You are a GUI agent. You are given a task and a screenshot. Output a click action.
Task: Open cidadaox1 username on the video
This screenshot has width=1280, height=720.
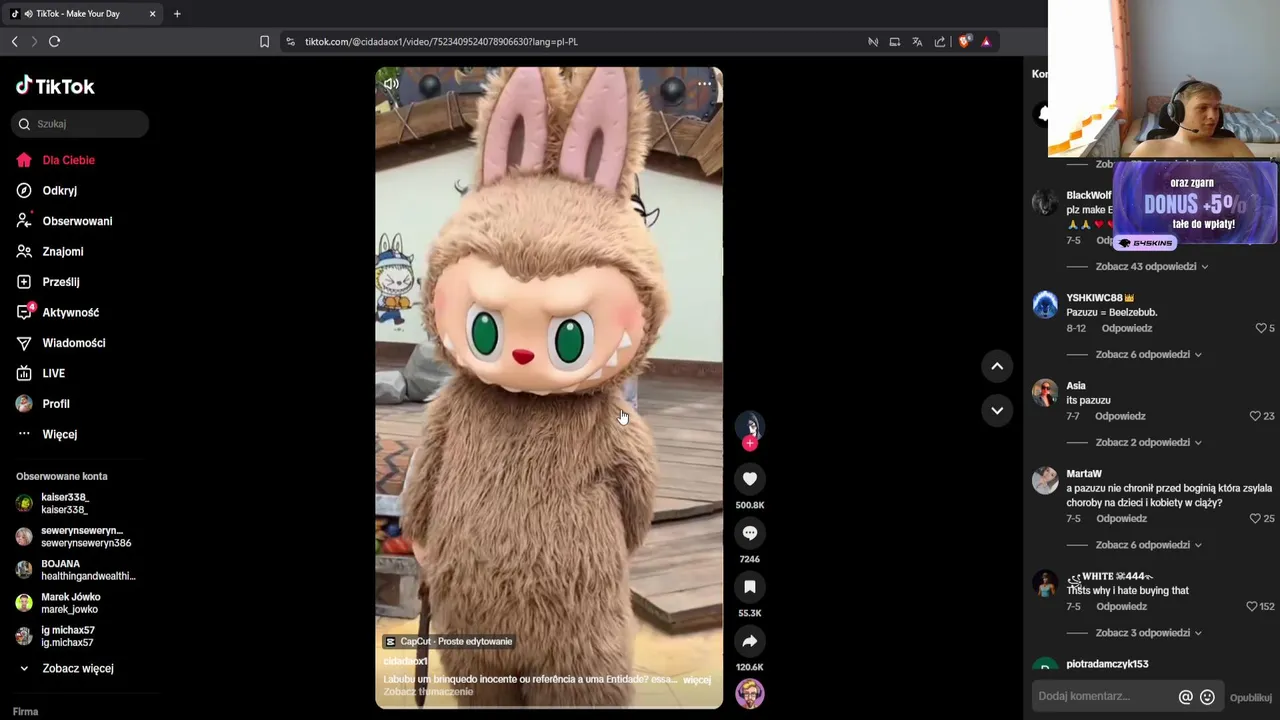(405, 662)
